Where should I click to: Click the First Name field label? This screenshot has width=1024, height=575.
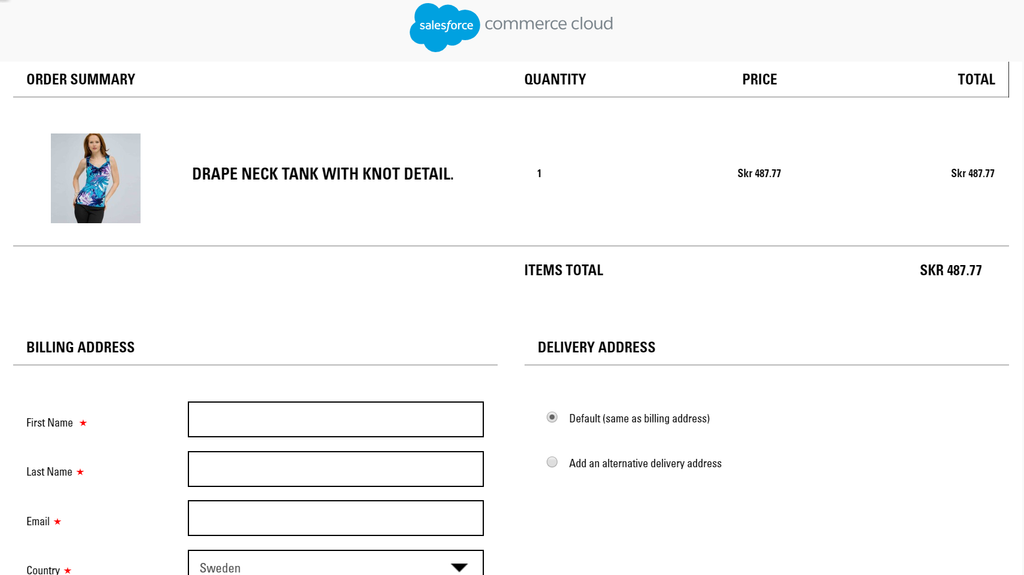click(50, 423)
